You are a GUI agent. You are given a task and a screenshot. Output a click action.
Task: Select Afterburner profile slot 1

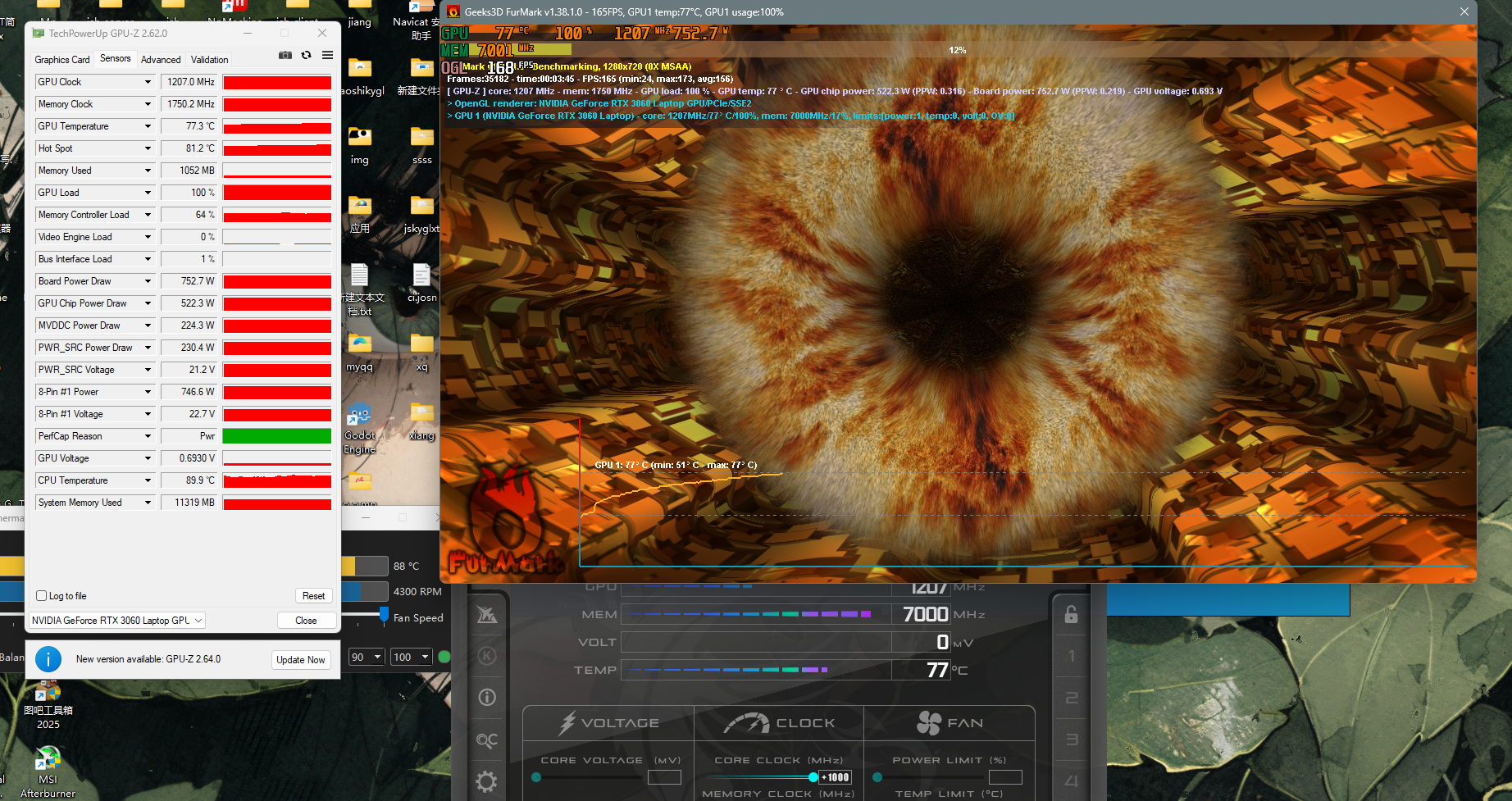(1071, 656)
